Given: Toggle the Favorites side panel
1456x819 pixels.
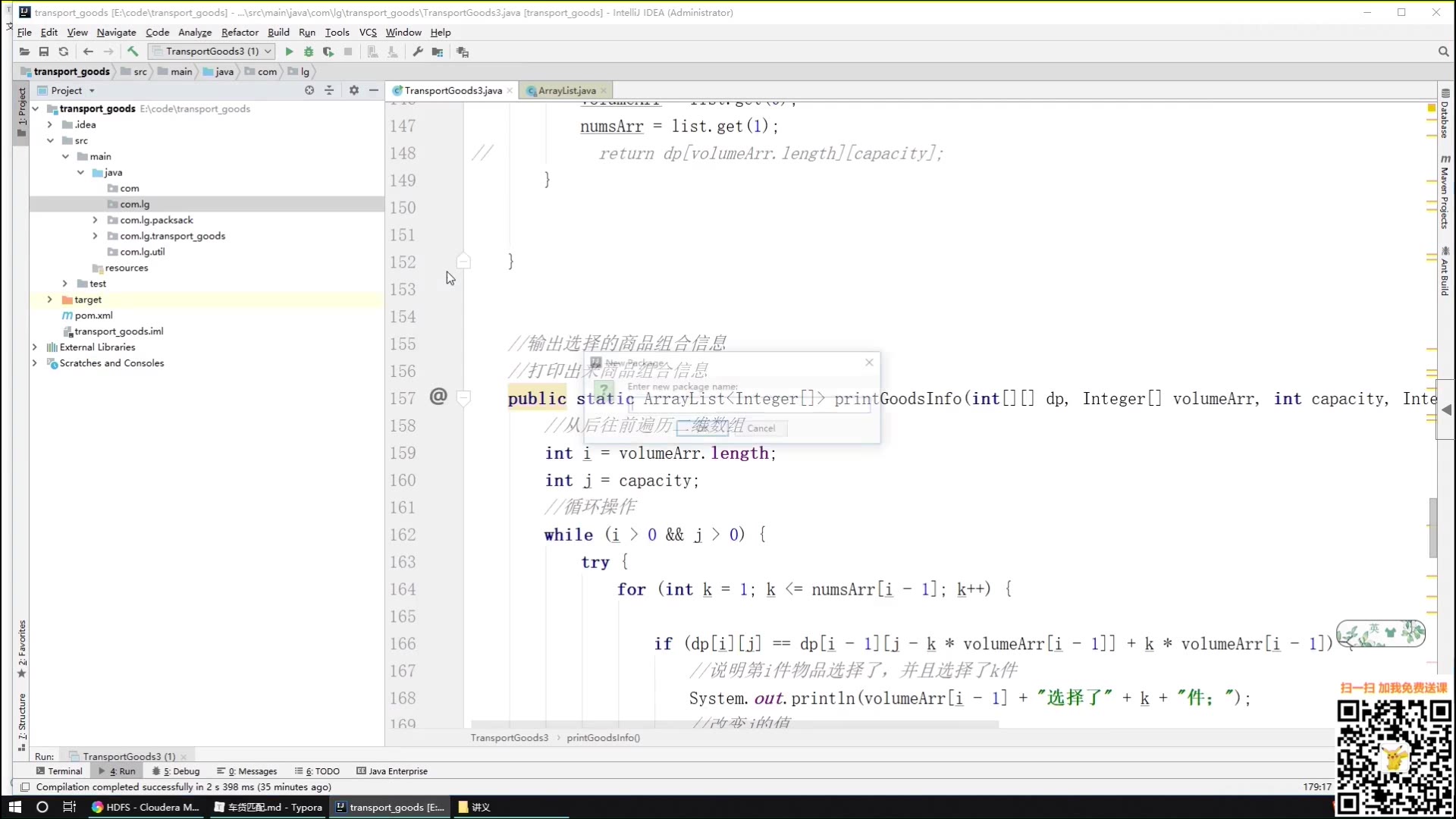Looking at the screenshot, I should (x=22, y=648).
